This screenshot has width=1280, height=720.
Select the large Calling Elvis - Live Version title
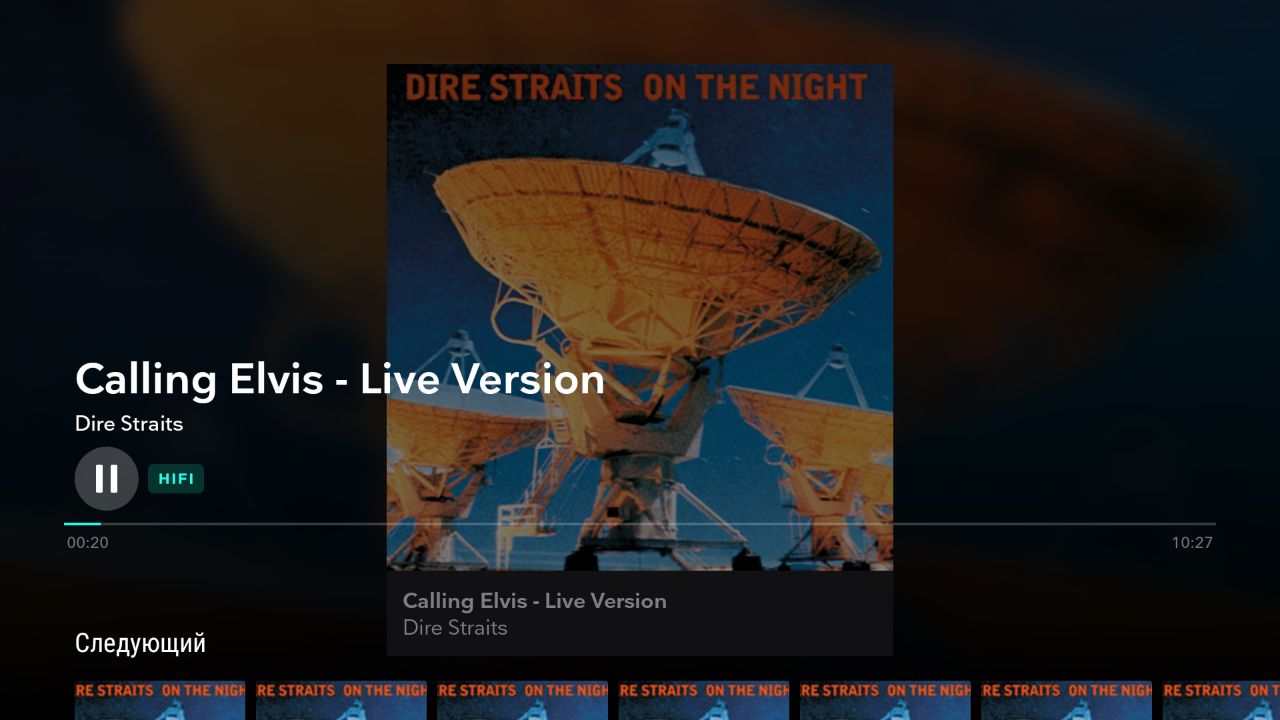[340, 380]
